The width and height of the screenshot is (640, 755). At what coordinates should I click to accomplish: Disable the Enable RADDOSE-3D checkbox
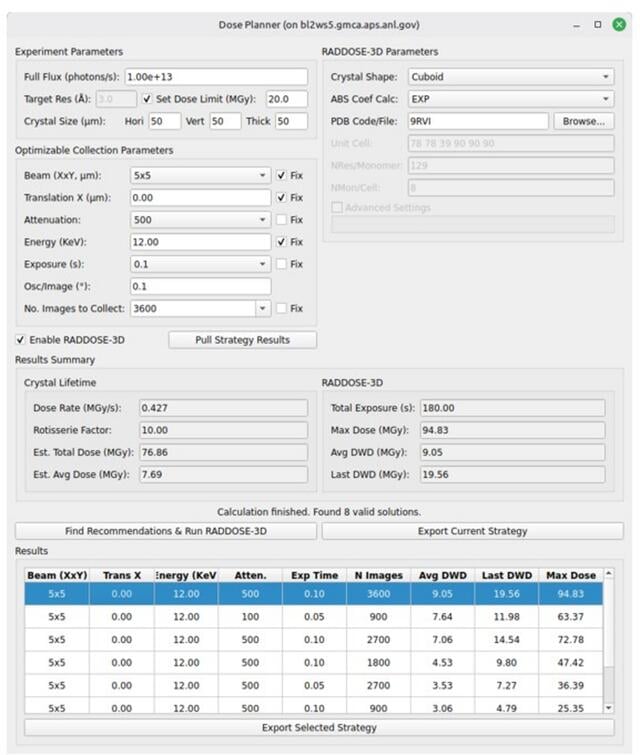point(20,340)
